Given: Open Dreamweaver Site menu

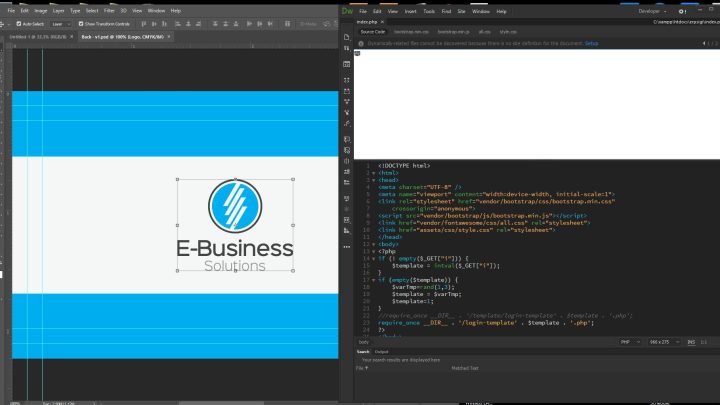Looking at the screenshot, I should 461,11.
